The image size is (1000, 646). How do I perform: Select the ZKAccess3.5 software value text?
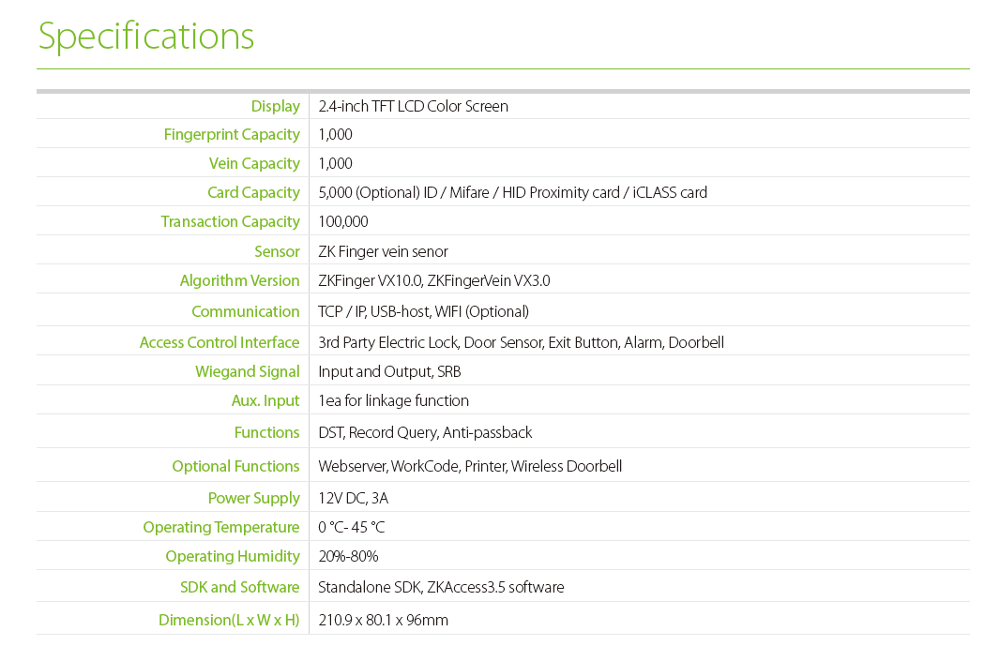tap(496, 587)
